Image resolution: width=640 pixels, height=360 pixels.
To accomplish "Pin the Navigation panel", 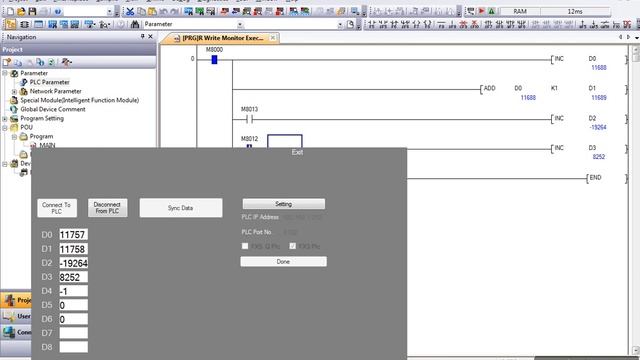I will (142, 37).
